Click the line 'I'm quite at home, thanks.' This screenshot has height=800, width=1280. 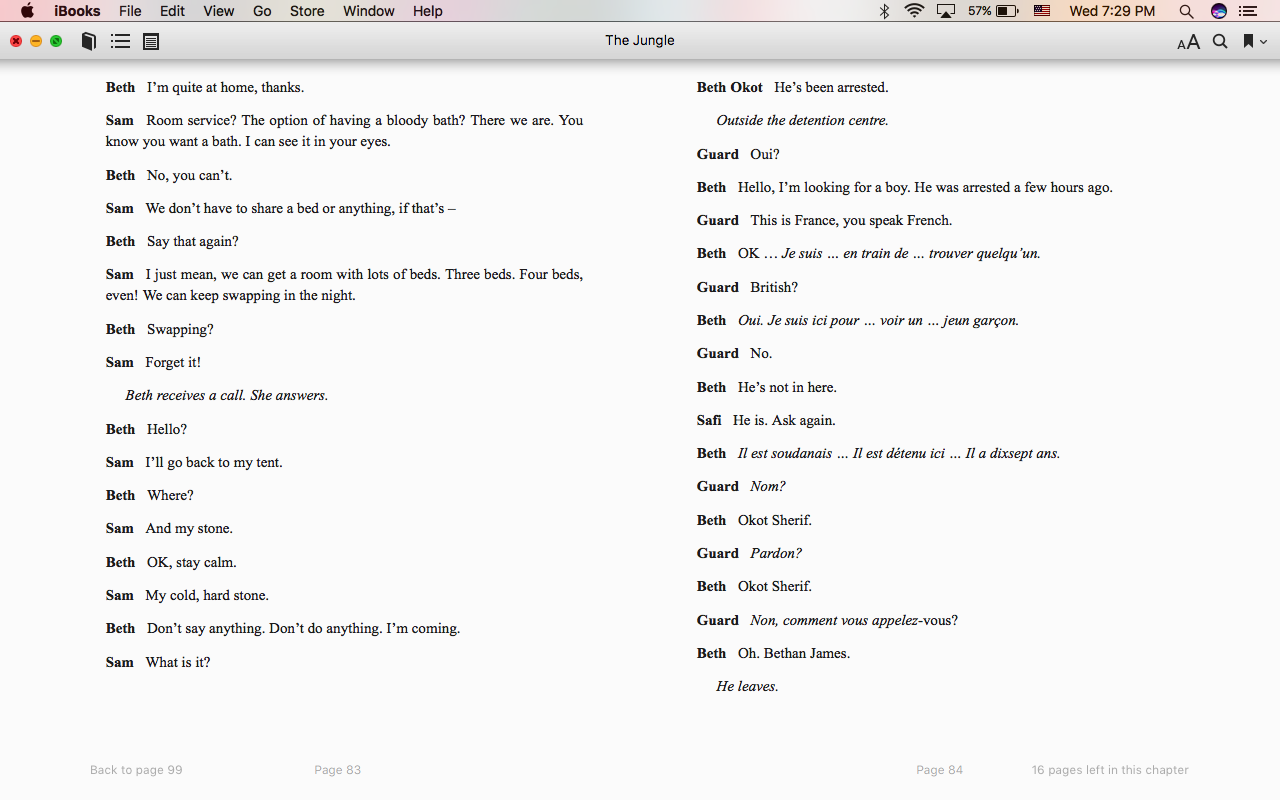[225, 88]
